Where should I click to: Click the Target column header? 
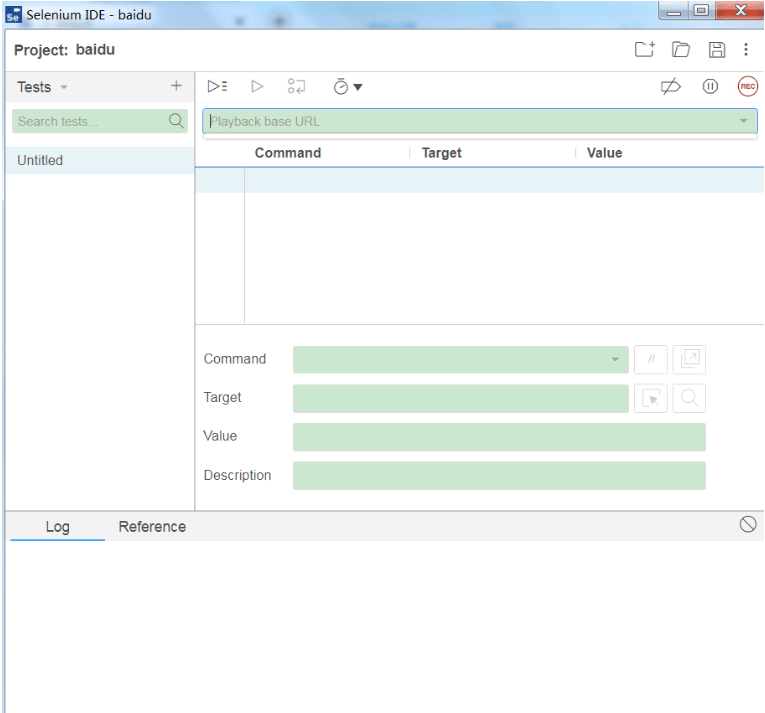click(442, 153)
